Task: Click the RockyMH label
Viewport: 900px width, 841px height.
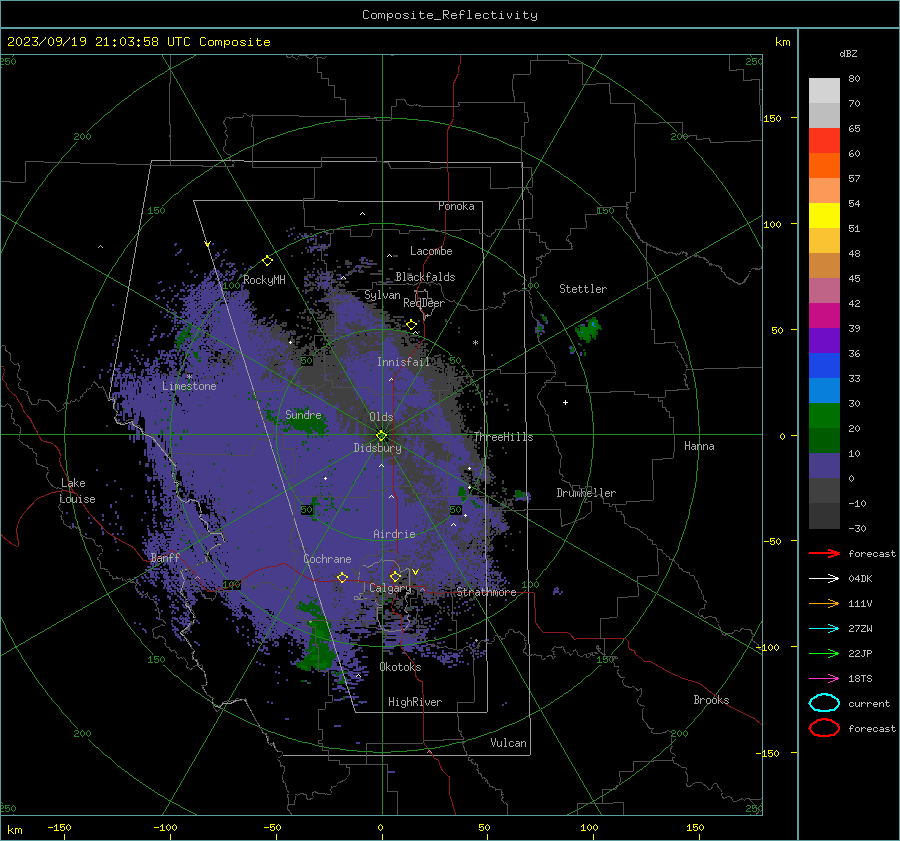Action: [264, 280]
